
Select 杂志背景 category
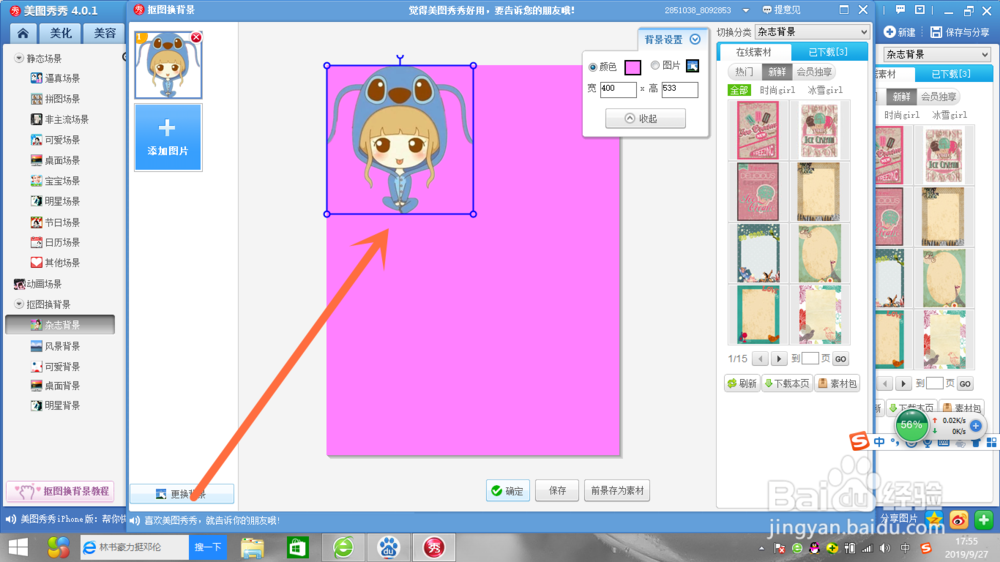pyautogui.click(x=60, y=325)
